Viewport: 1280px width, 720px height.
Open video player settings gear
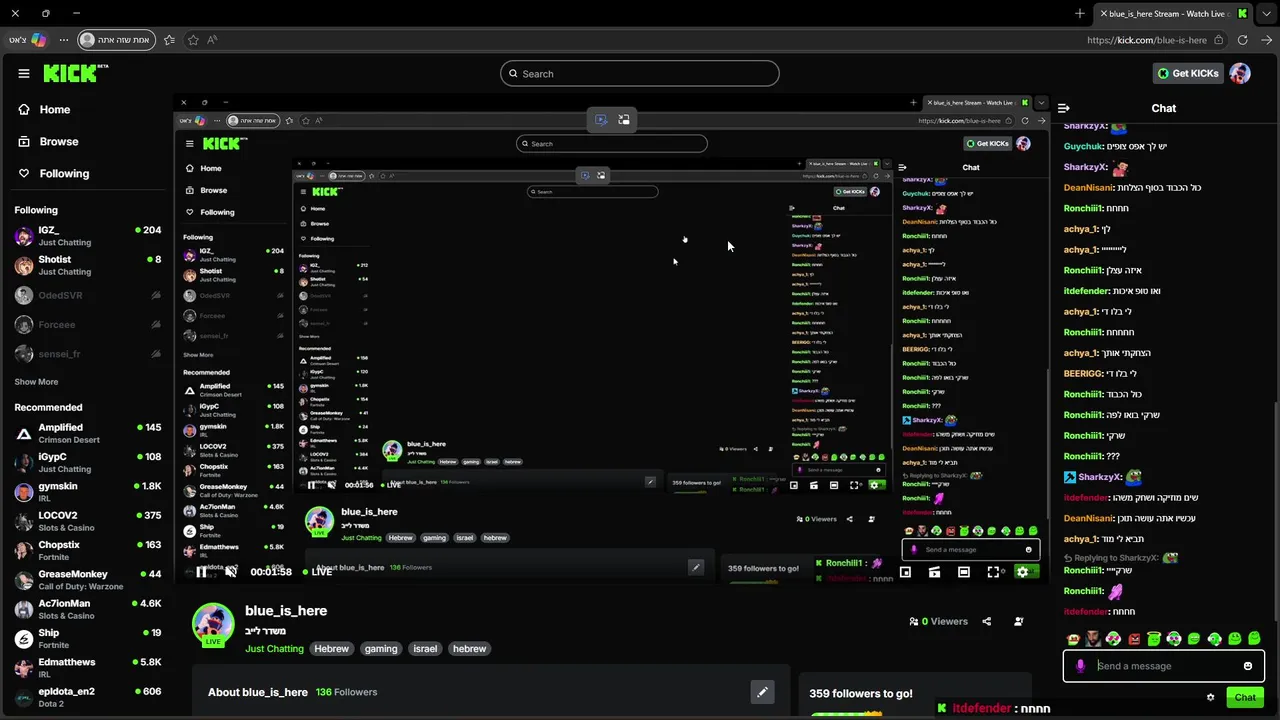tap(1022, 572)
